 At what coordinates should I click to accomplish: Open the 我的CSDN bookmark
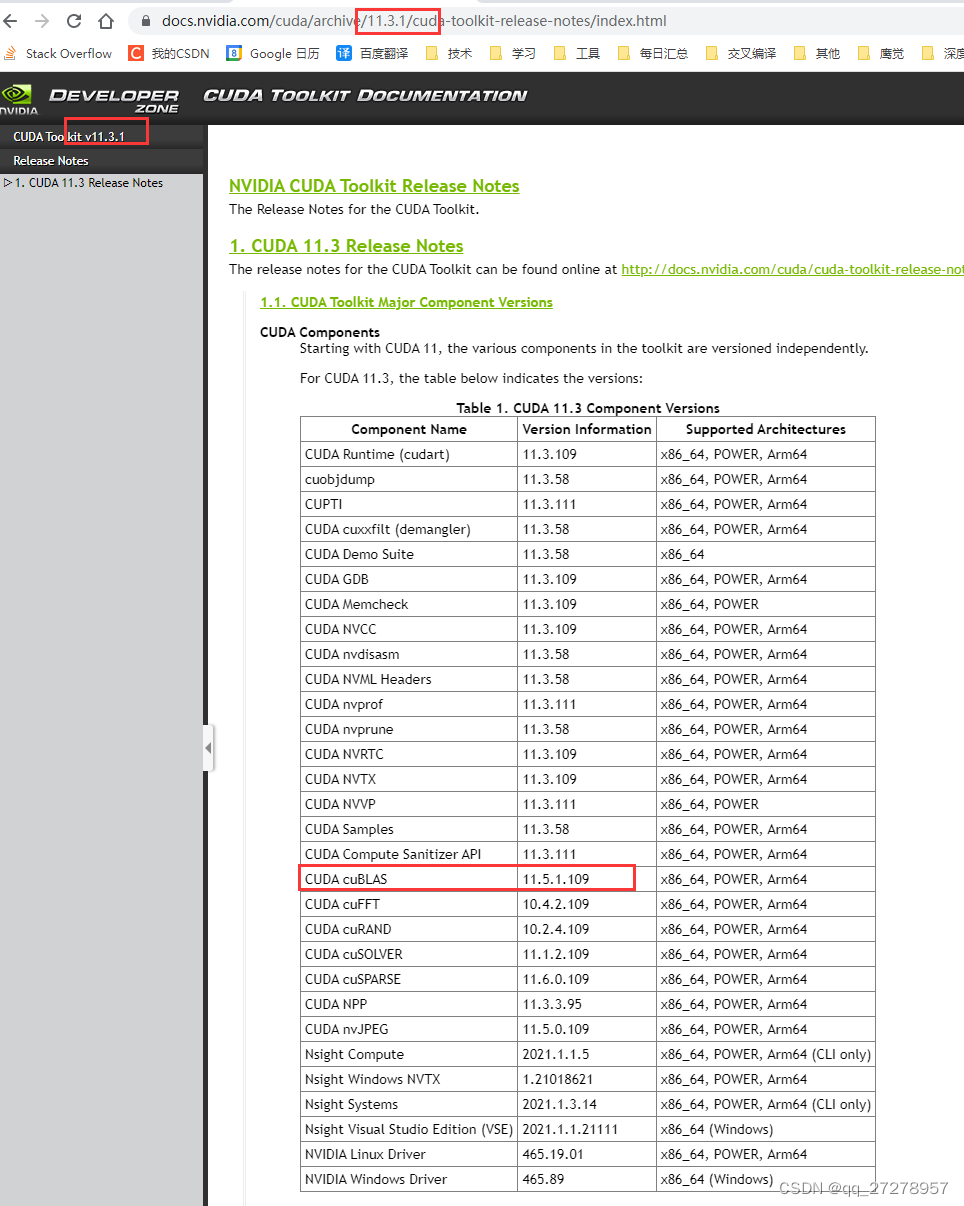click(x=166, y=54)
